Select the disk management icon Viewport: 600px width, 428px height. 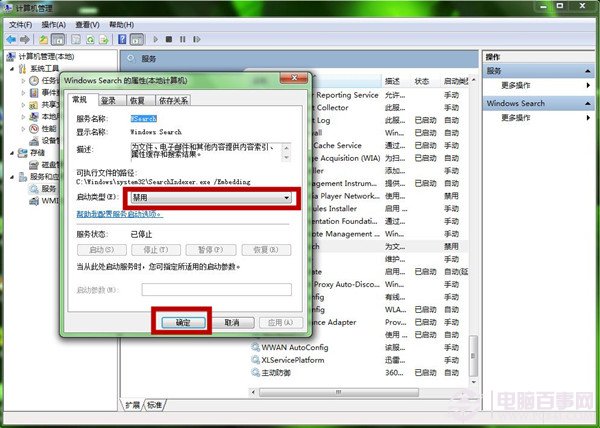pyautogui.click(x=34, y=165)
